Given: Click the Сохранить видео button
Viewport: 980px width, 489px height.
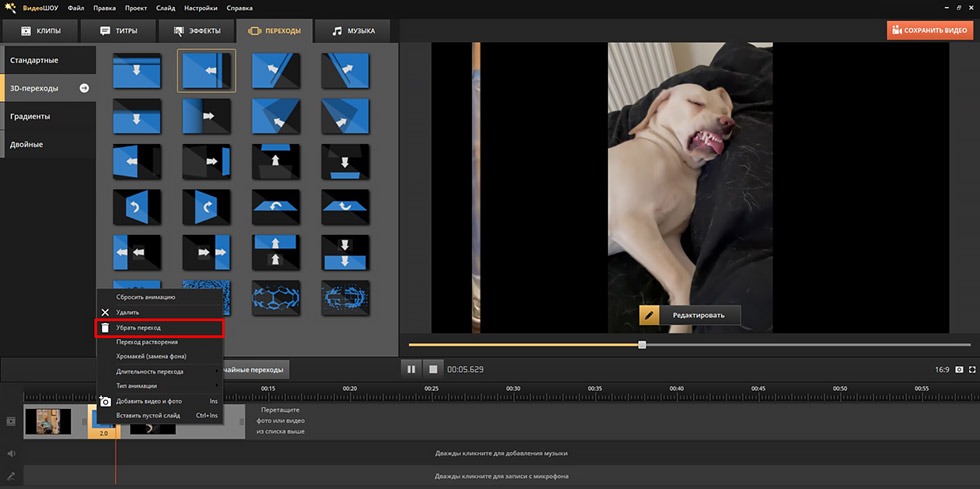Looking at the screenshot, I should [930, 30].
